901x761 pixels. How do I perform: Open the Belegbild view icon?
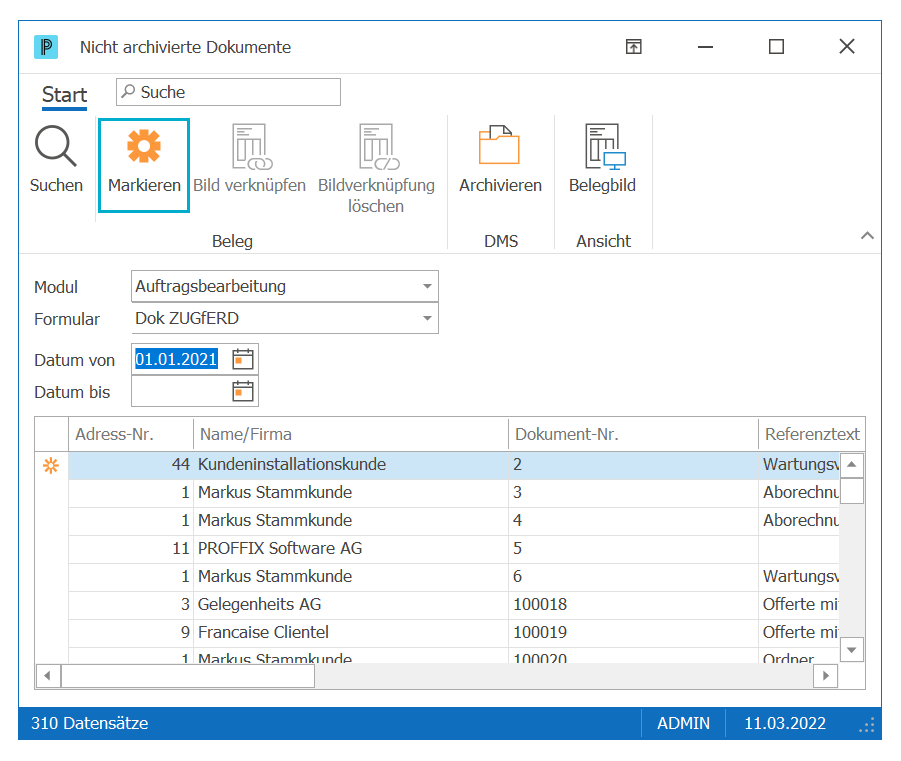605,147
